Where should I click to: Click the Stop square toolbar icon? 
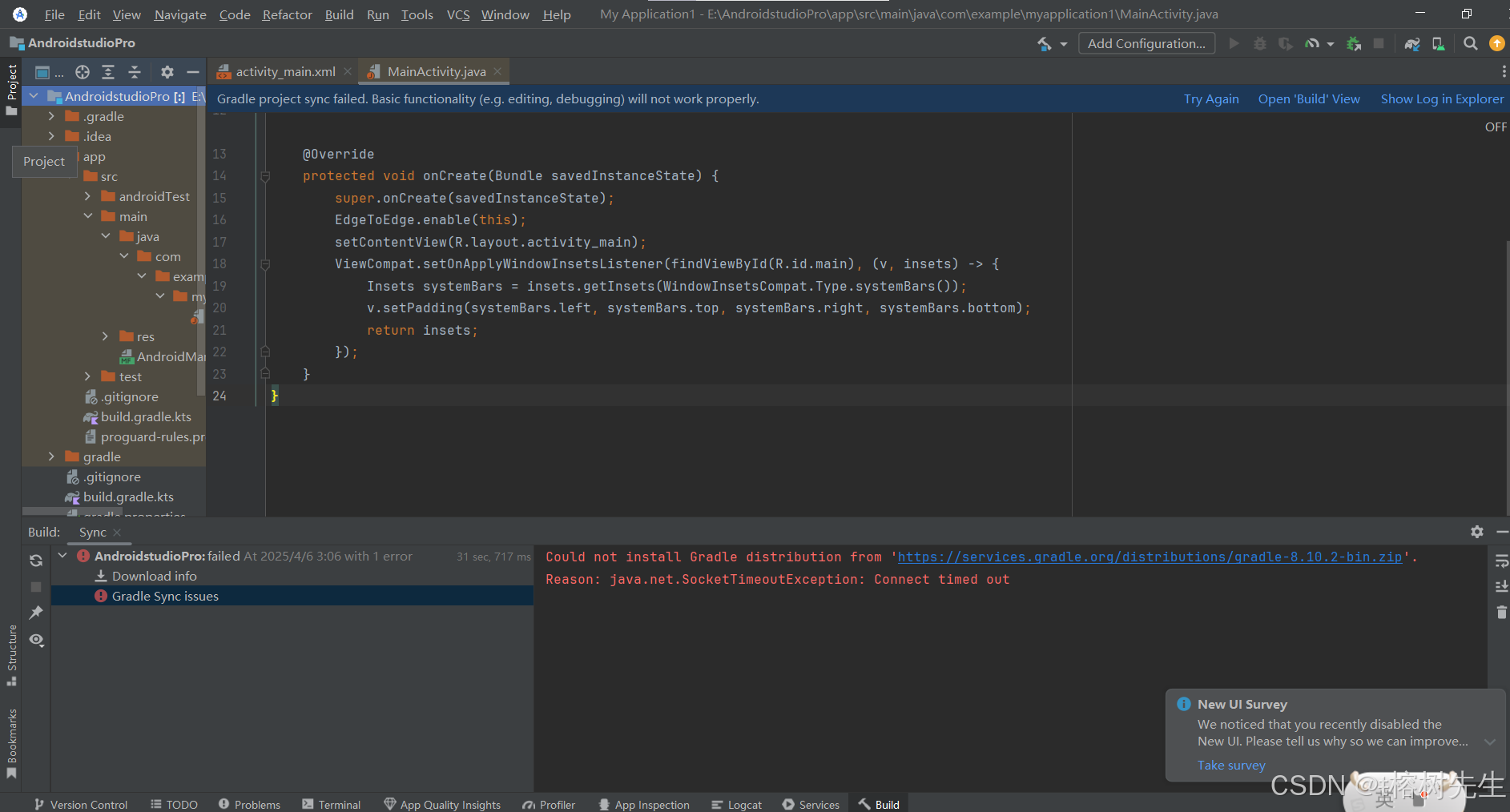click(x=1379, y=44)
